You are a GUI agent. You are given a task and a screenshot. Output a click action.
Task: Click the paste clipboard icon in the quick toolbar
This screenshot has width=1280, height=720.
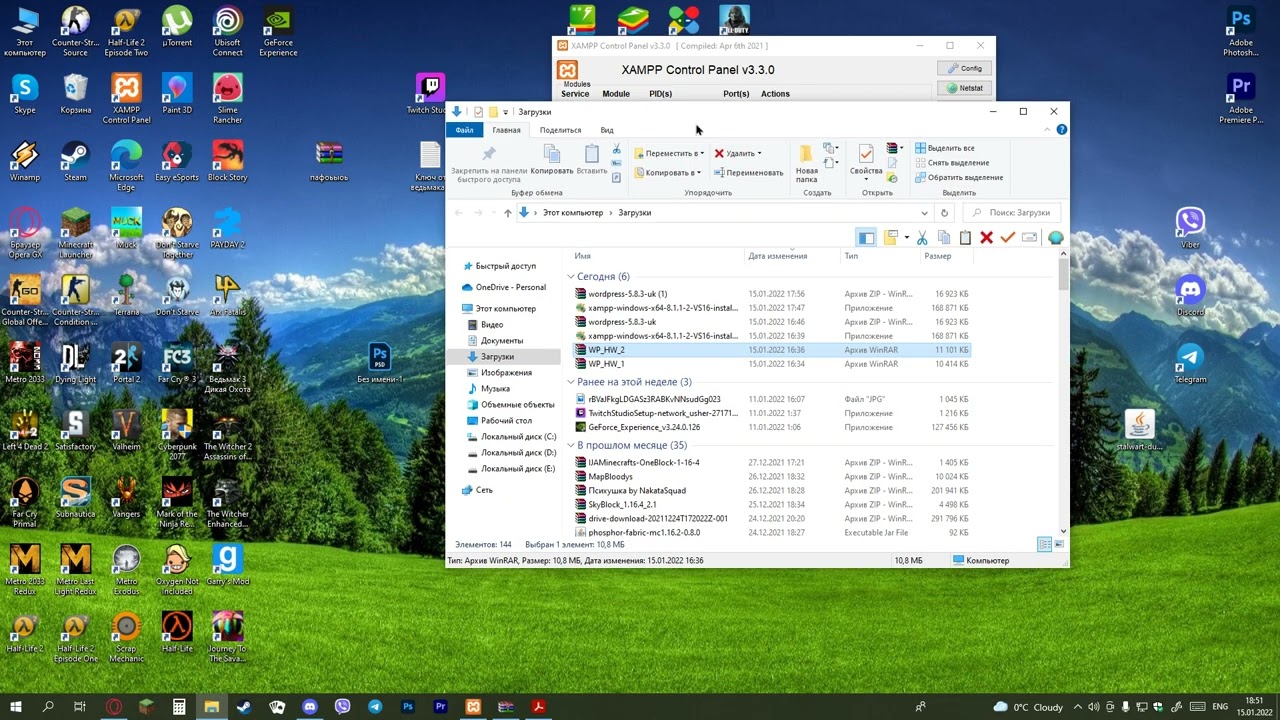965,237
